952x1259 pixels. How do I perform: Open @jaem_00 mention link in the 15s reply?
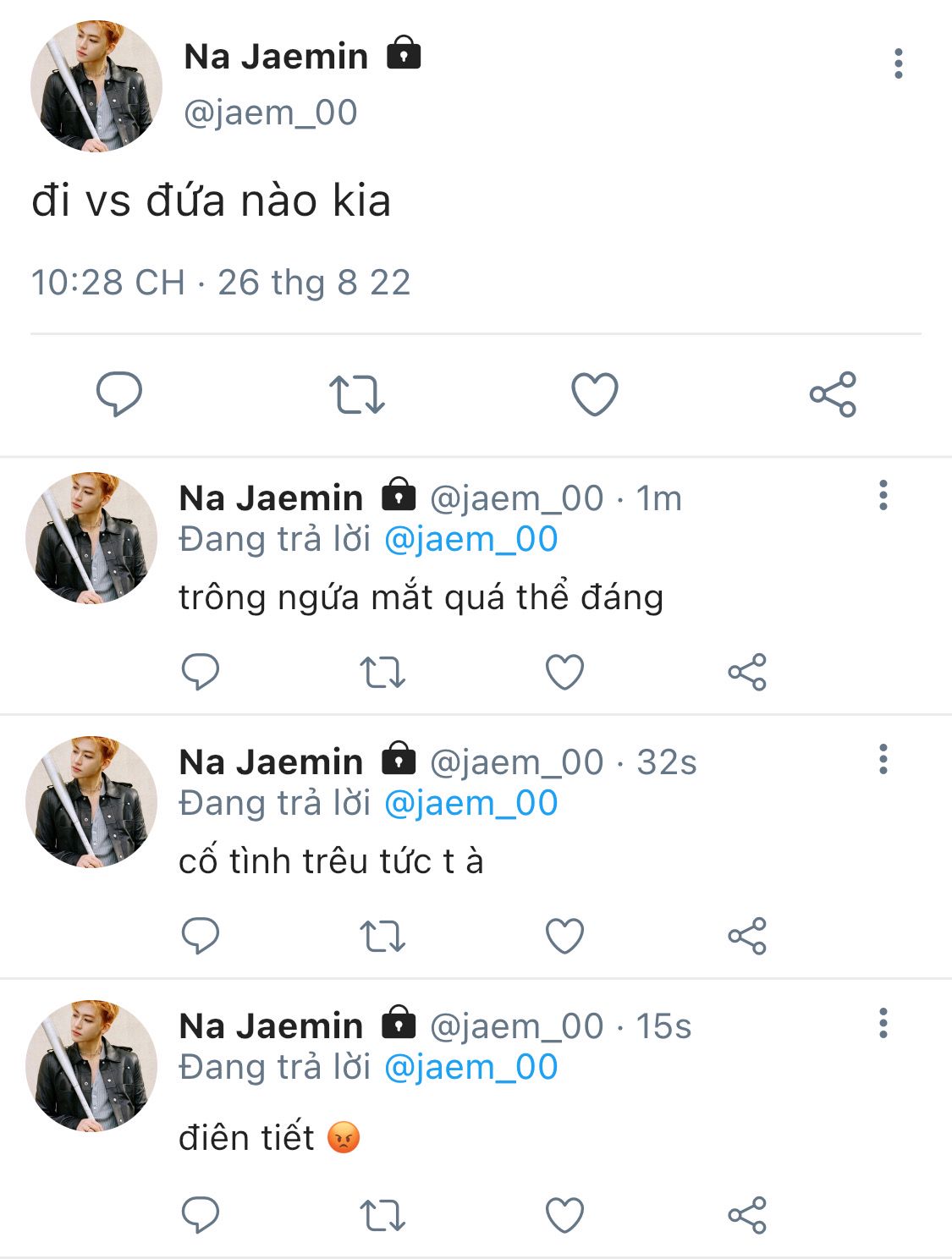click(x=471, y=1068)
